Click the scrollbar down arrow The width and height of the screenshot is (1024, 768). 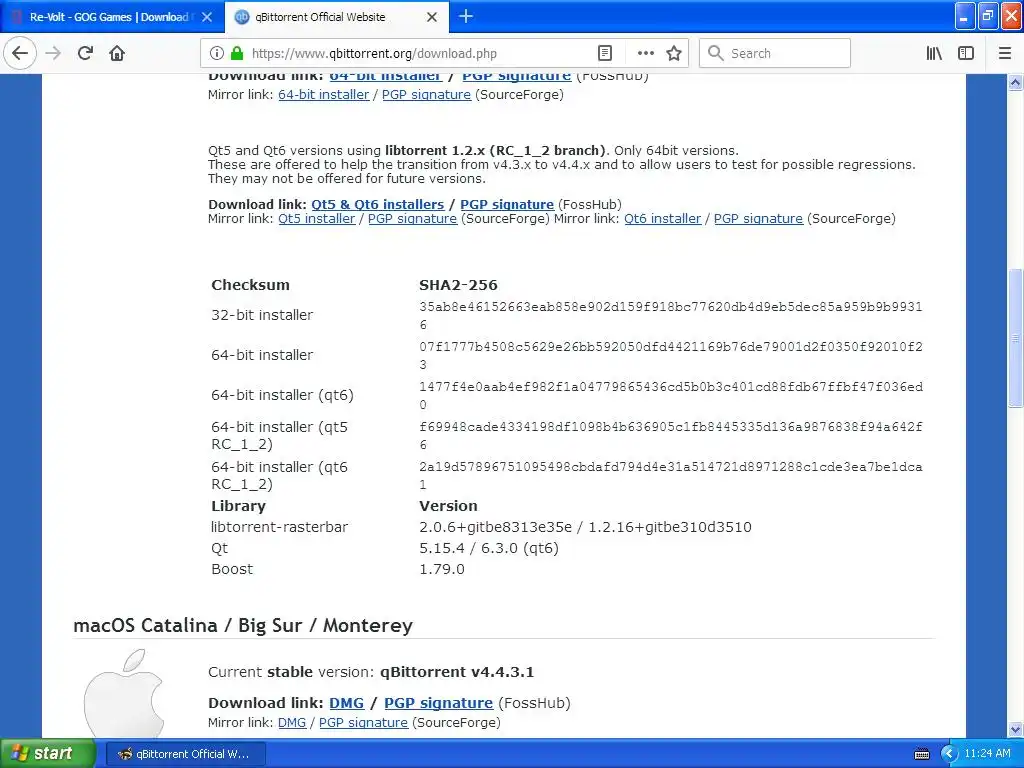coord(1015,729)
